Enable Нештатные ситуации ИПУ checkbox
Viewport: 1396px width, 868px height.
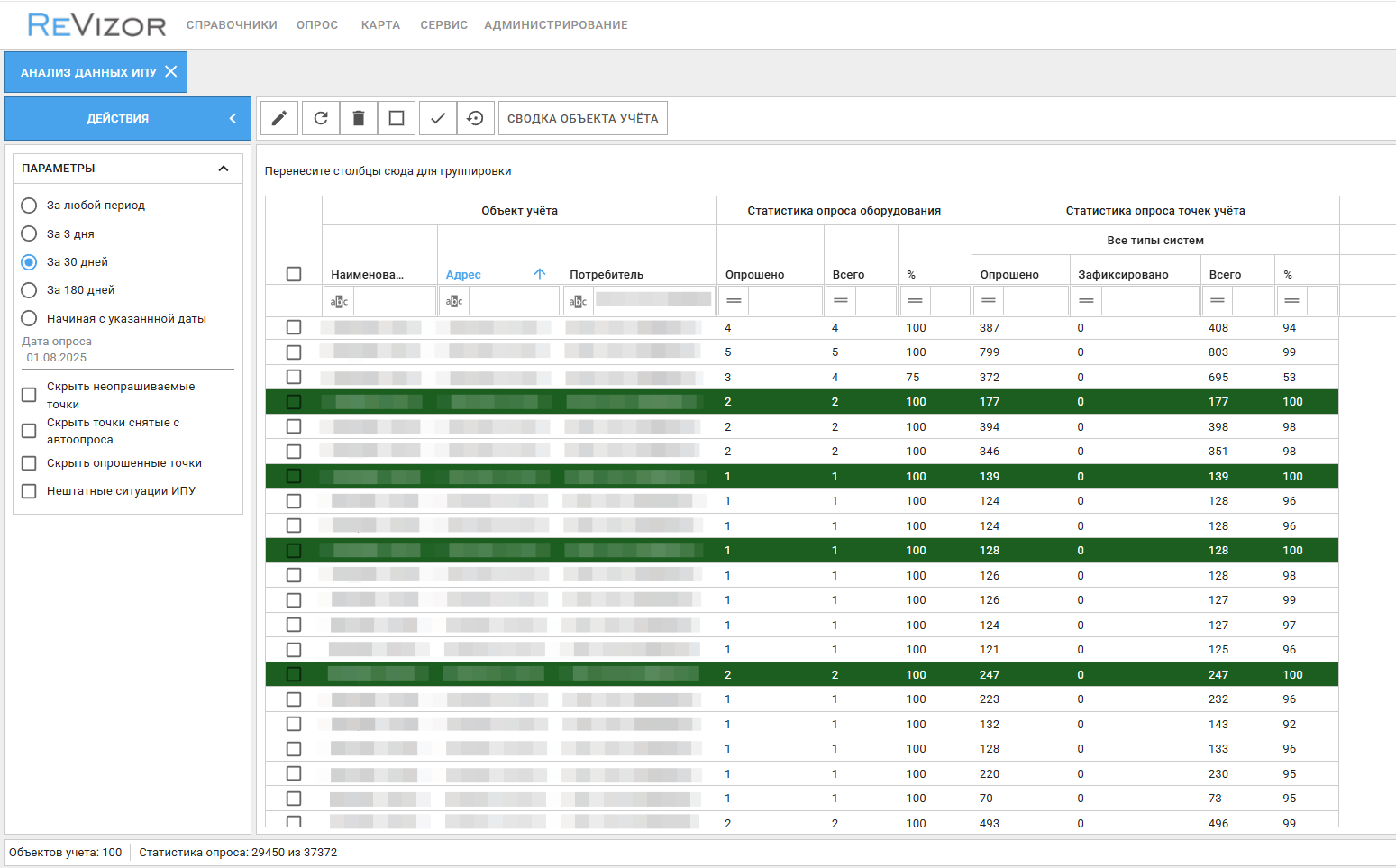(29, 491)
